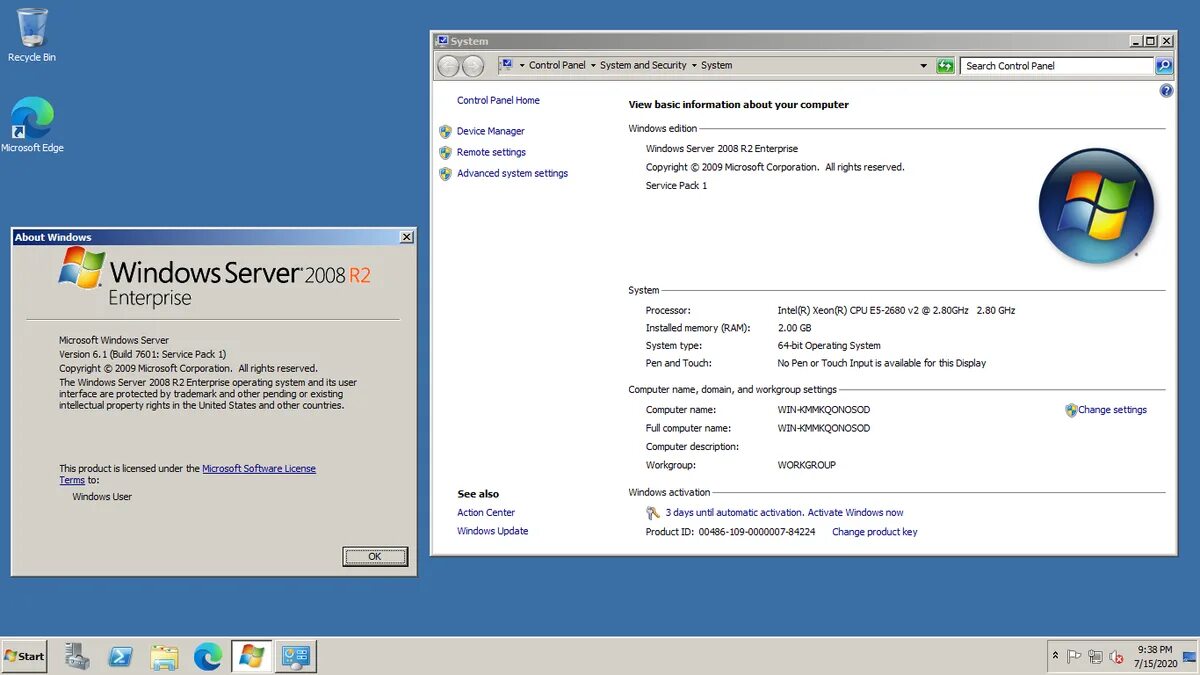
Task: Launch Microsoft Edge from the taskbar
Action: 207,656
